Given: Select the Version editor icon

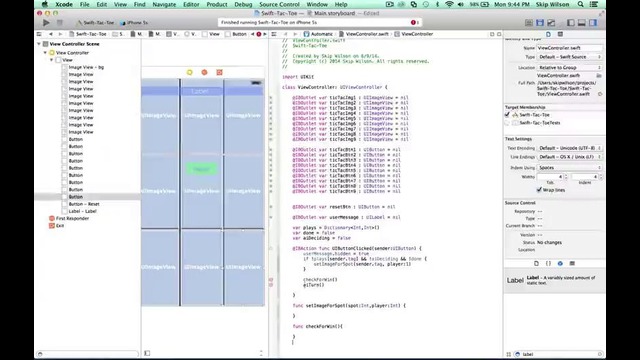Looking at the screenshot, I should [x=551, y=23].
